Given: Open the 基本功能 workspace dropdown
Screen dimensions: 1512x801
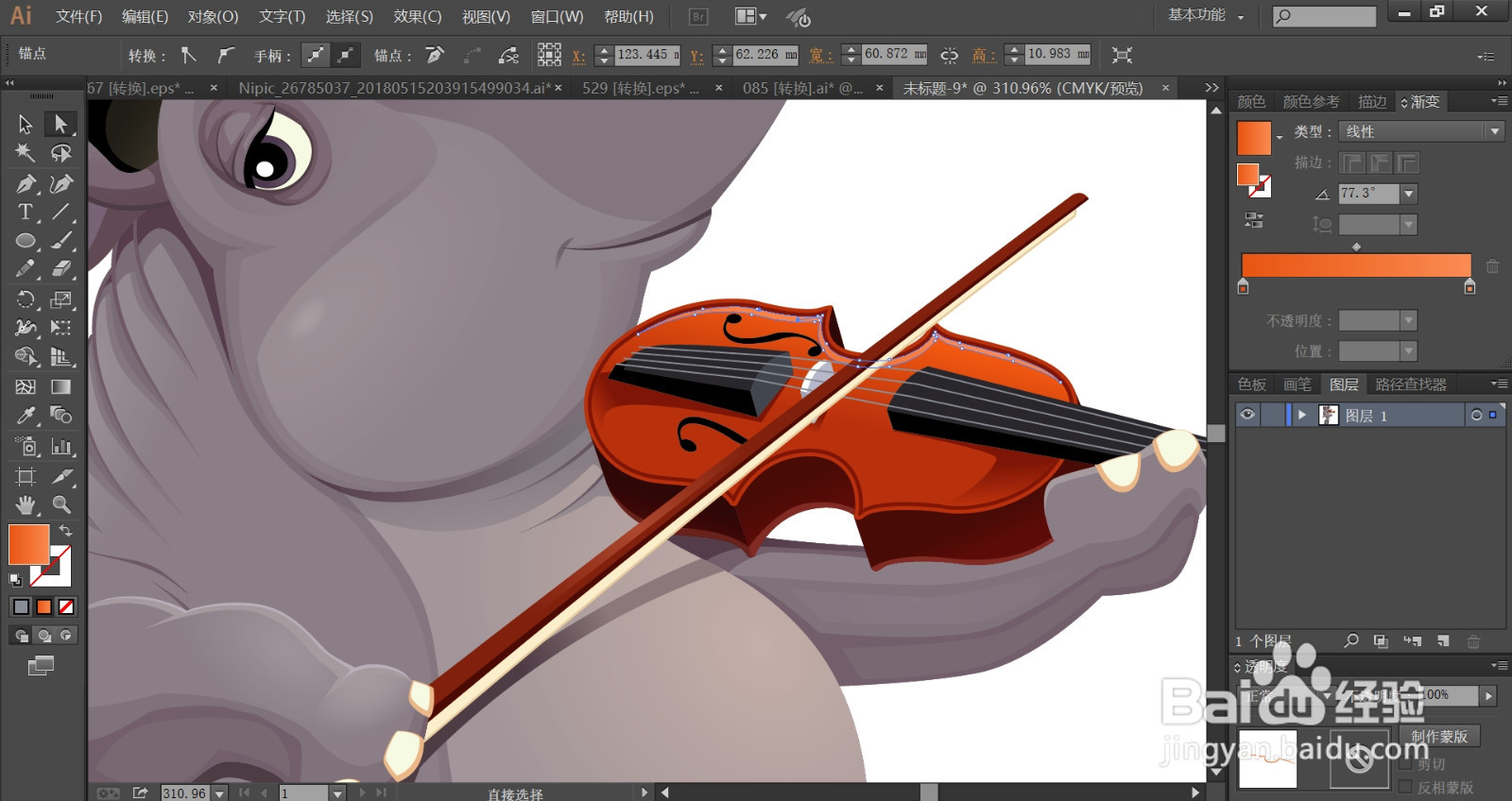Looking at the screenshot, I should coord(1206,15).
